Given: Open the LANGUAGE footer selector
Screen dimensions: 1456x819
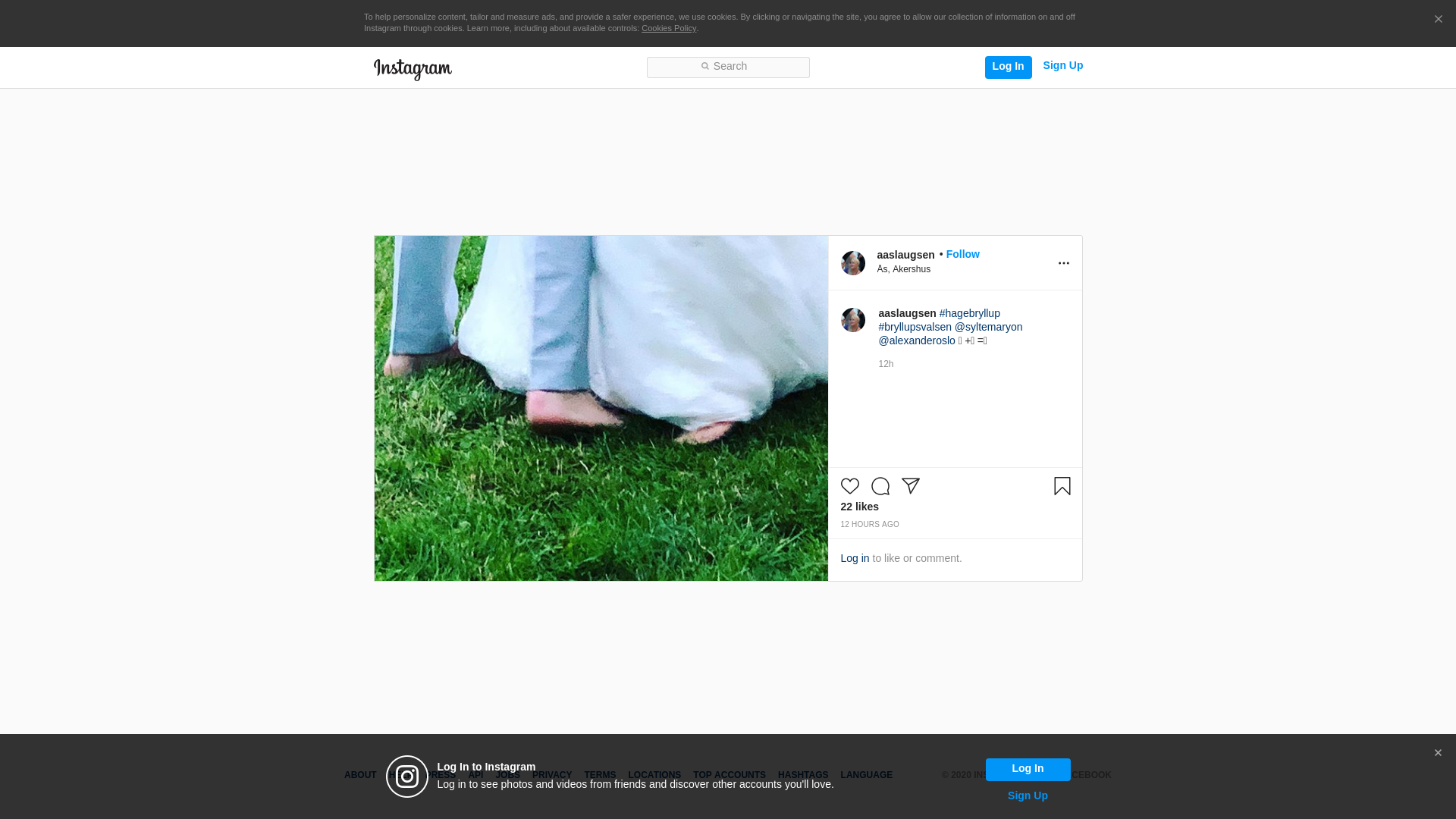Looking at the screenshot, I should pyautogui.click(x=866, y=775).
